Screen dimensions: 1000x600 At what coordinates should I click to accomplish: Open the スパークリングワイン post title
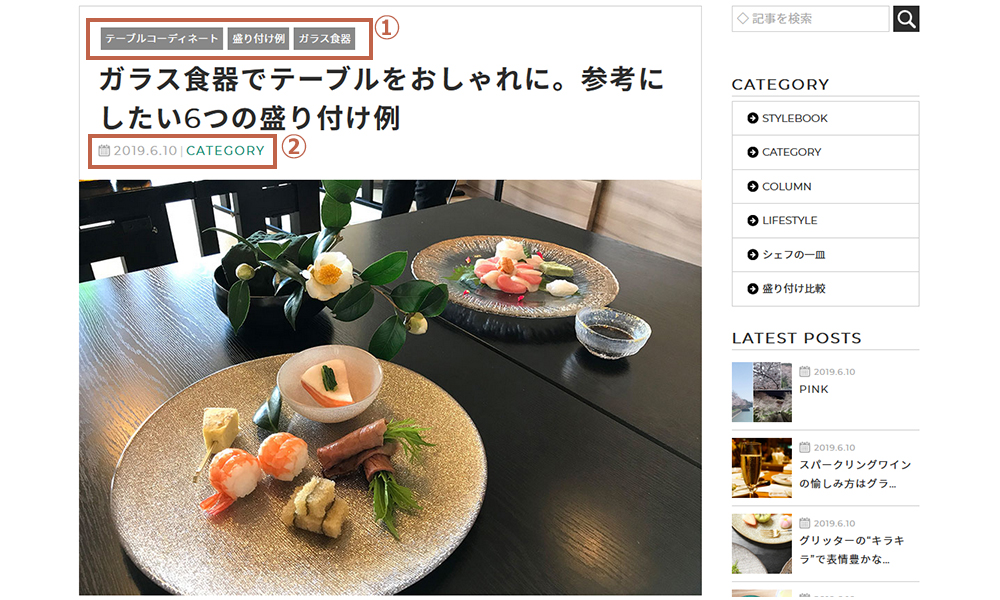[855, 474]
